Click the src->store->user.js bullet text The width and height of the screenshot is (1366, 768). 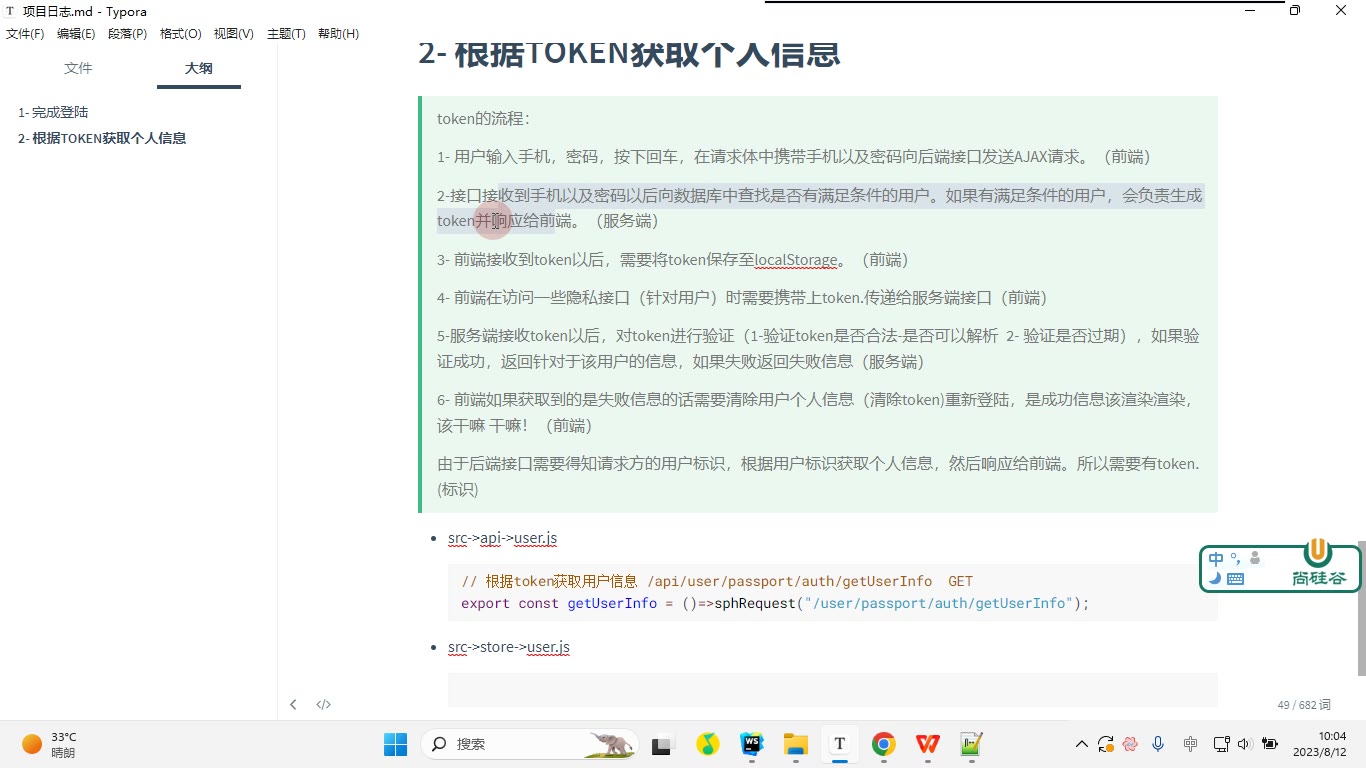pyautogui.click(x=509, y=647)
